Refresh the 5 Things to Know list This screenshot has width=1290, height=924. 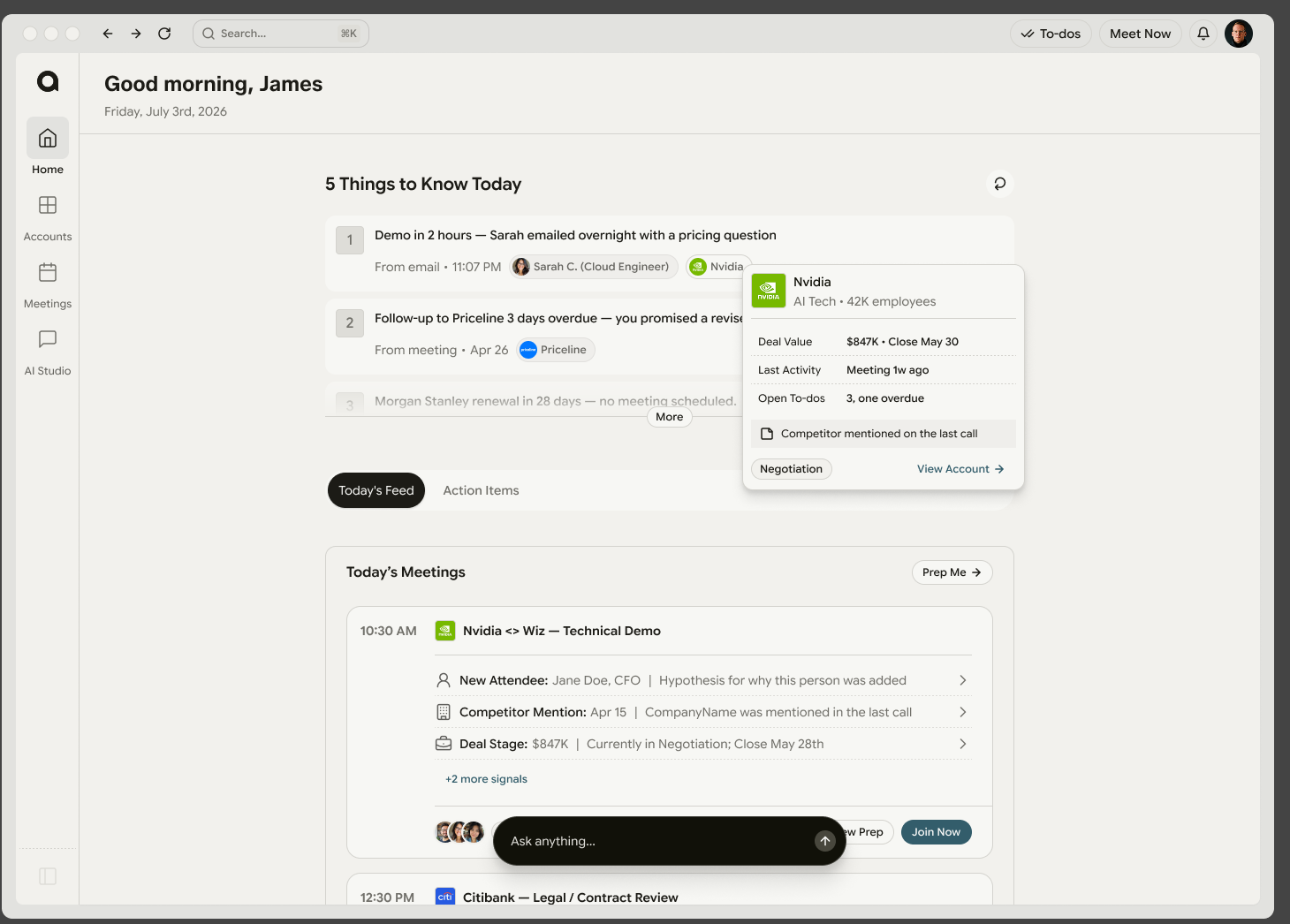click(x=1000, y=184)
